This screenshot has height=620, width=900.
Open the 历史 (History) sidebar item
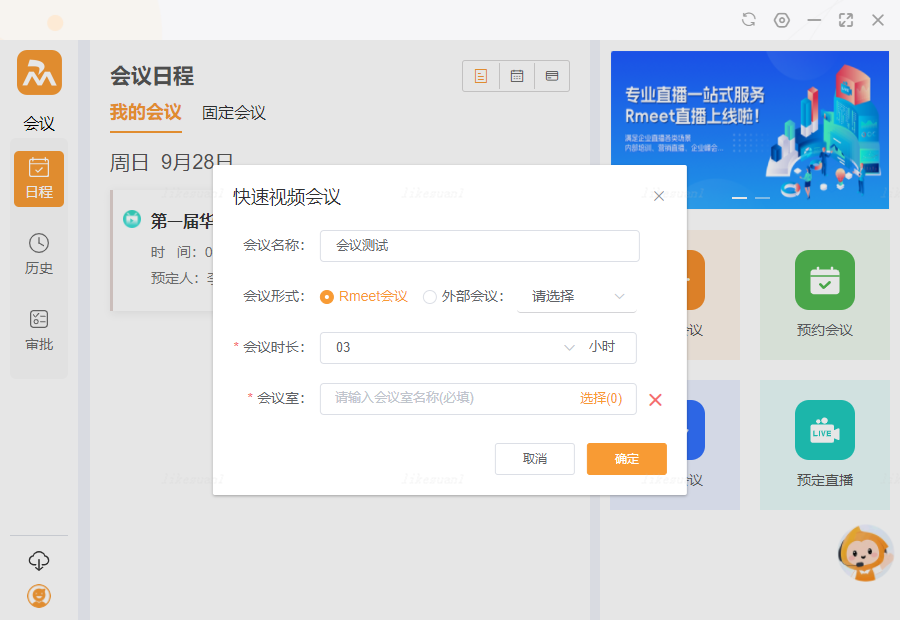point(39,253)
